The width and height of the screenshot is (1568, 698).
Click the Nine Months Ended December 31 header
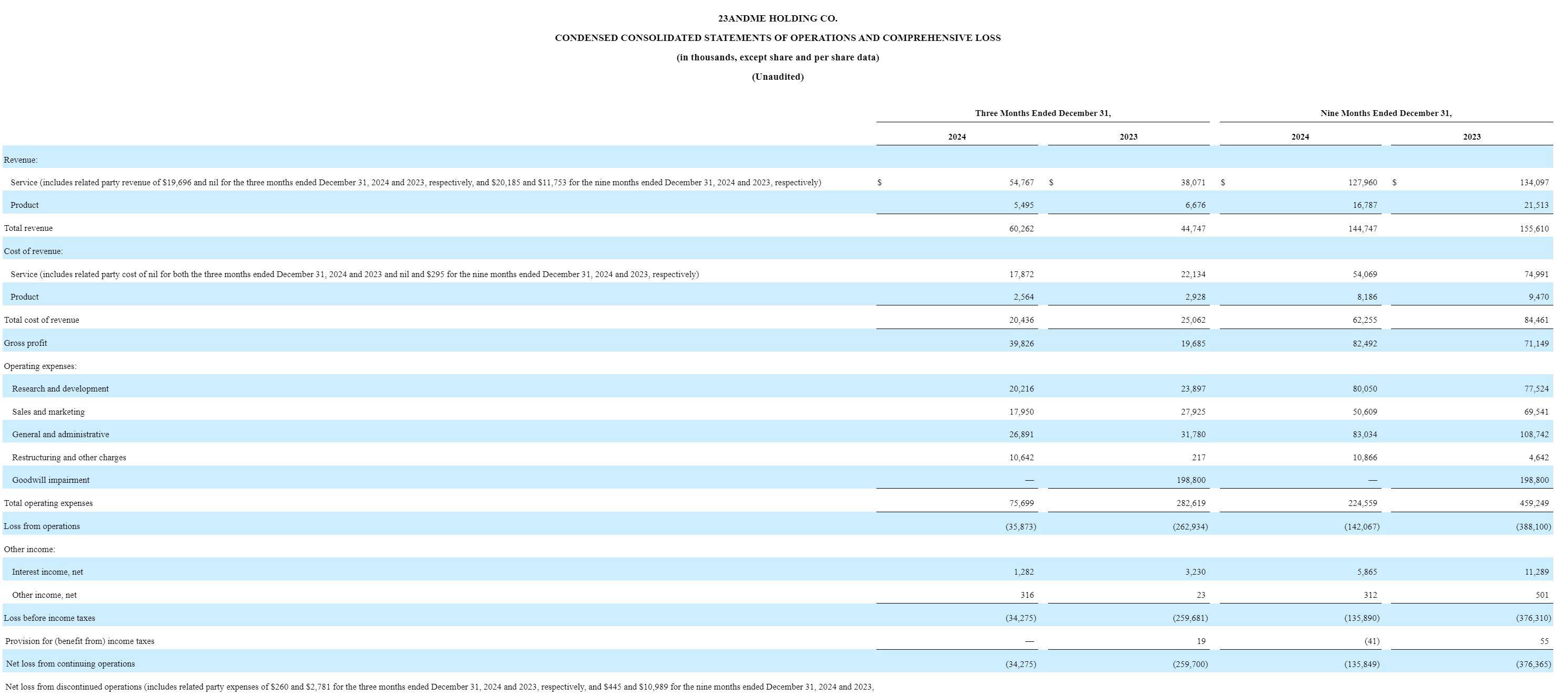pos(1386,113)
